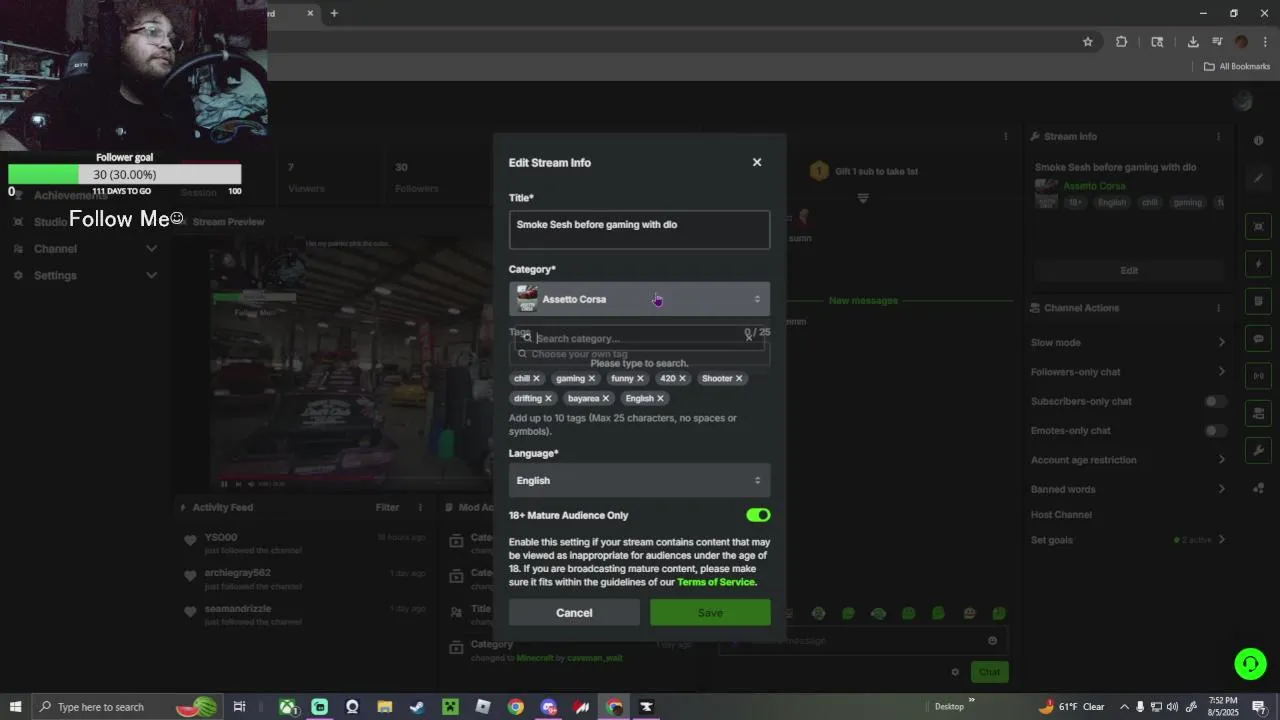This screenshot has width=1280, height=720.
Task: Click the lightning bolt icon in right rail
Action: pos(1258,264)
